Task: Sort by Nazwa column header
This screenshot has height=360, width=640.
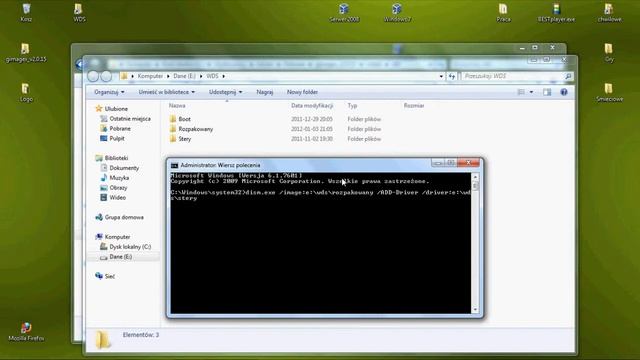Action: 177,106
